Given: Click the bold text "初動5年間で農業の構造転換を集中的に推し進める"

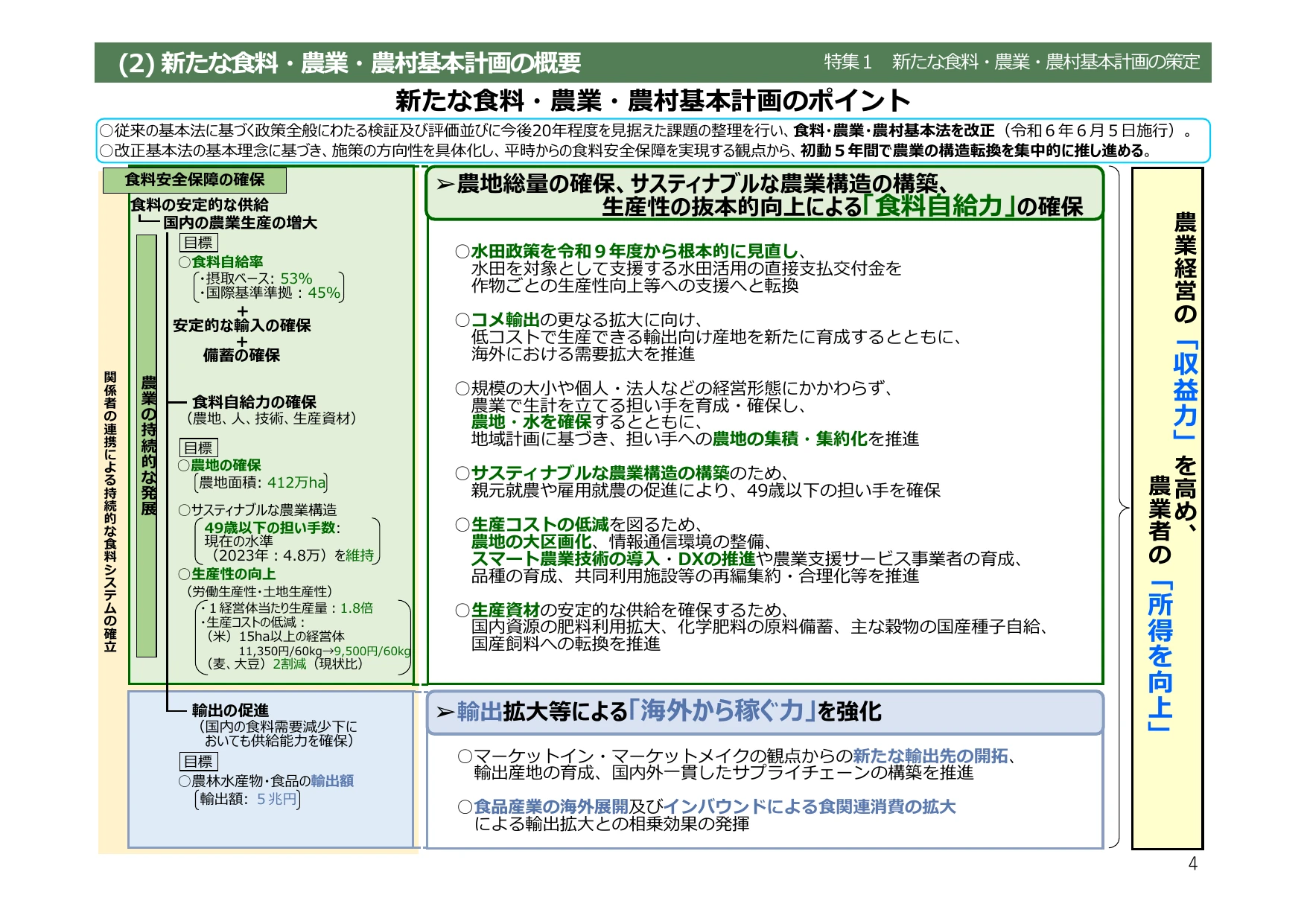Looking at the screenshot, I should tap(973, 150).
